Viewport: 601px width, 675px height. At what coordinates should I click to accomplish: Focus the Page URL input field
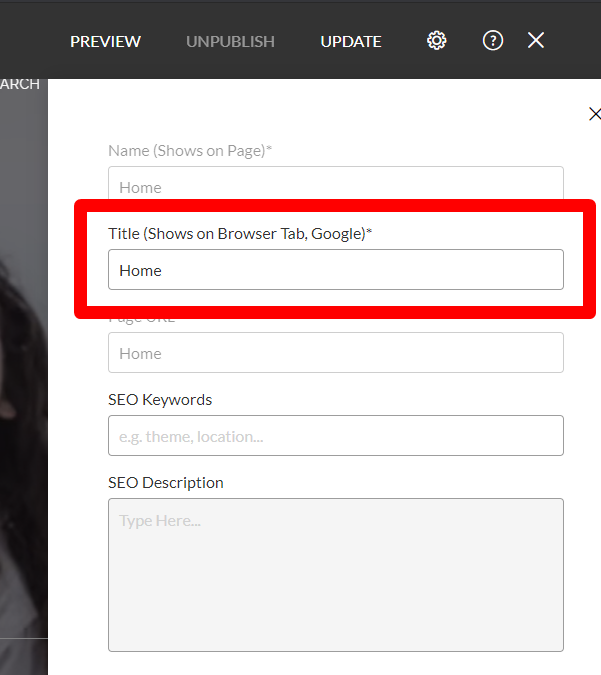[336, 353]
